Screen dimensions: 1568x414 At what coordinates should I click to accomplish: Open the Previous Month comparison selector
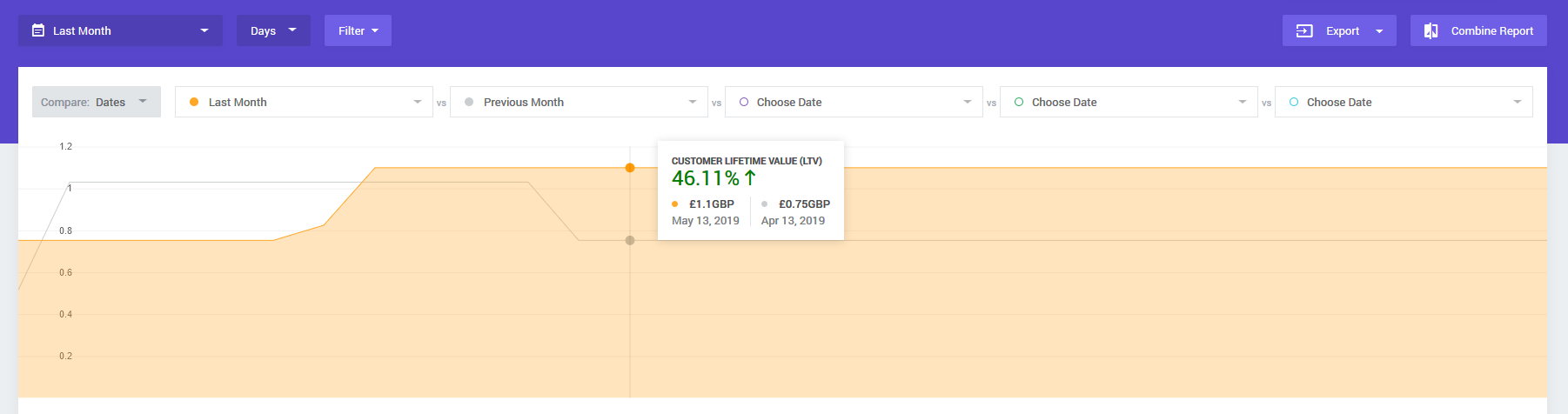[x=579, y=102]
